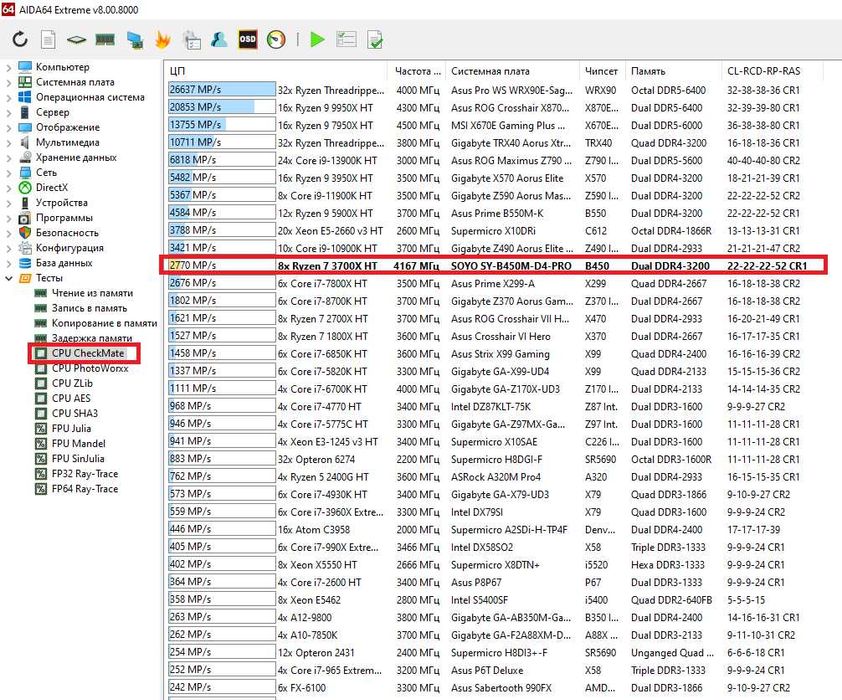842x700 pixels.
Task: Click Intel DZ87KLT-75K cell
Action: 490,406
